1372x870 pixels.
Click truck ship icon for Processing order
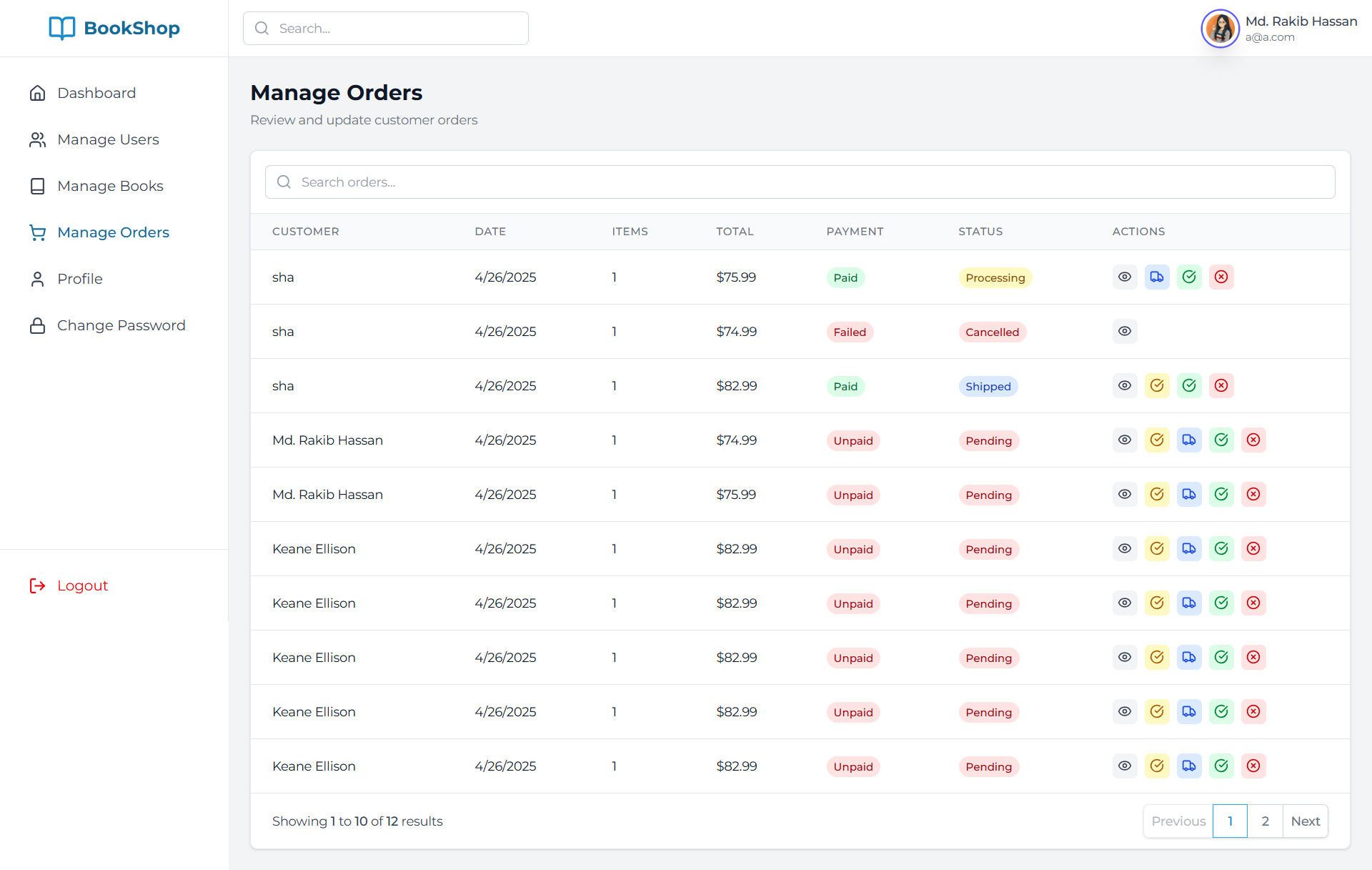point(1156,277)
